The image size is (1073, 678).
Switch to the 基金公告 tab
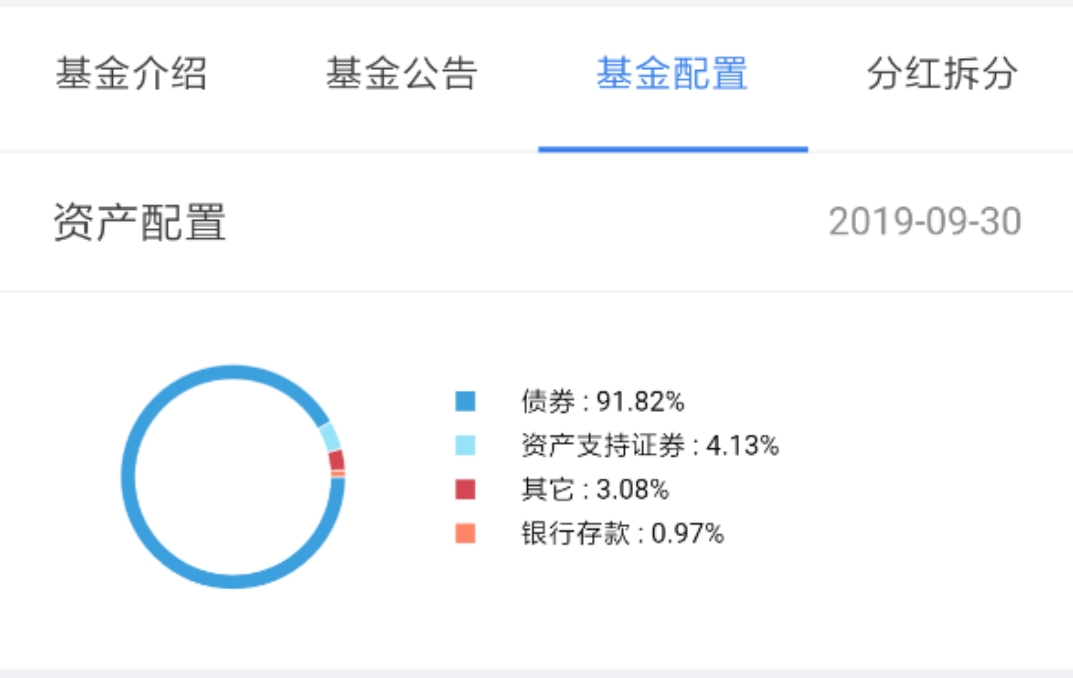tap(402, 73)
